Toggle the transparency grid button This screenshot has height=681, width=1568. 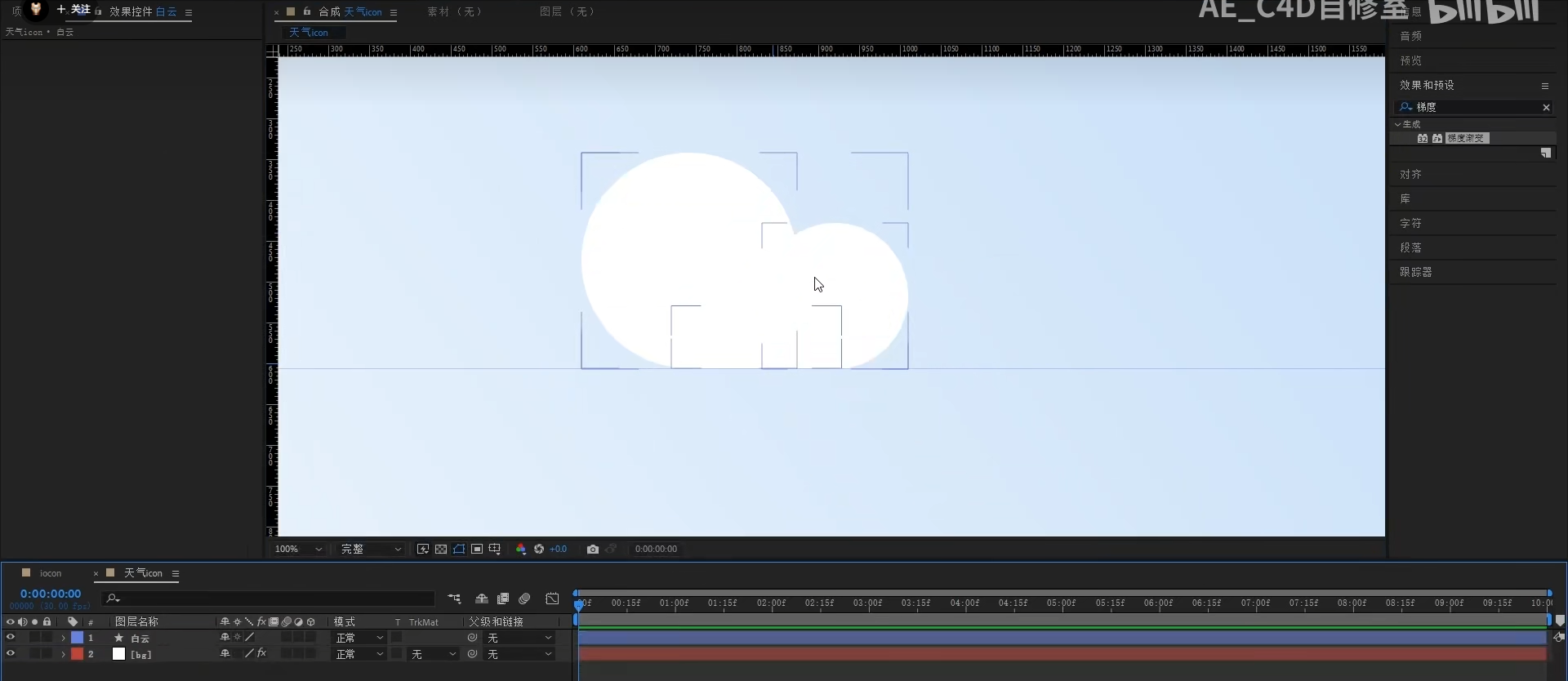441,549
